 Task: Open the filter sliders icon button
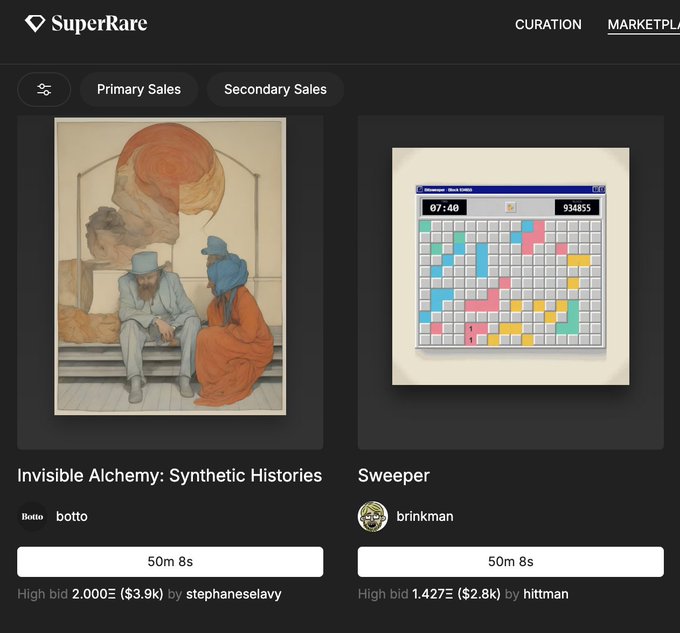point(44,89)
